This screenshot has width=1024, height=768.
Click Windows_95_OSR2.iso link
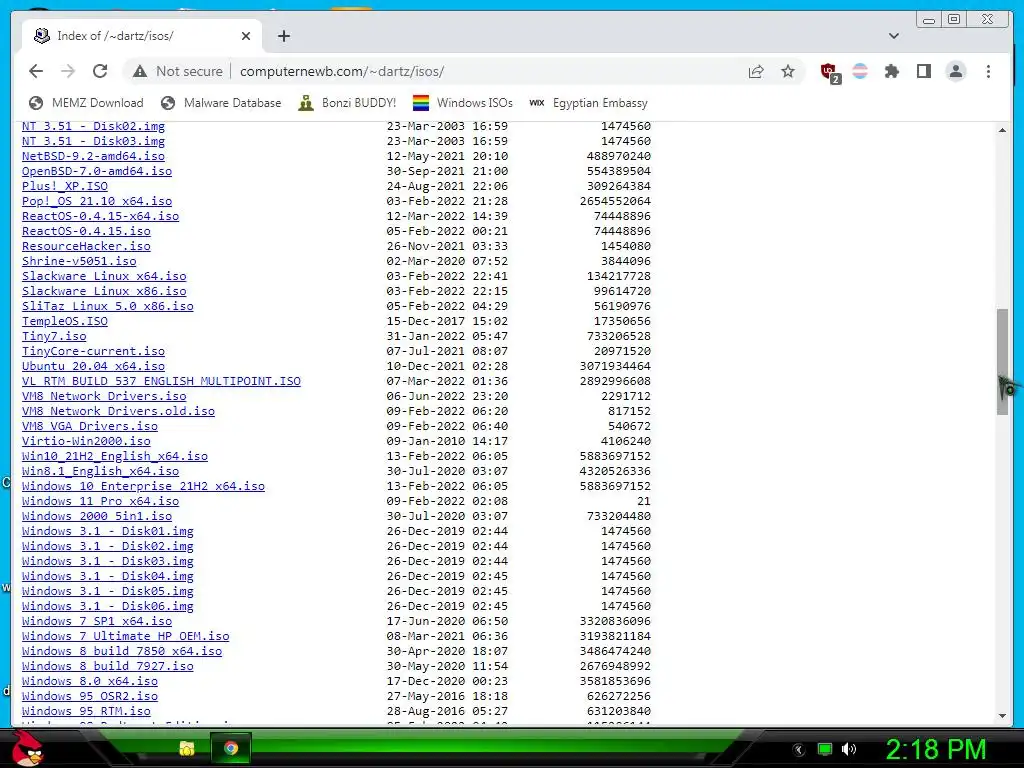pyautogui.click(x=89, y=697)
